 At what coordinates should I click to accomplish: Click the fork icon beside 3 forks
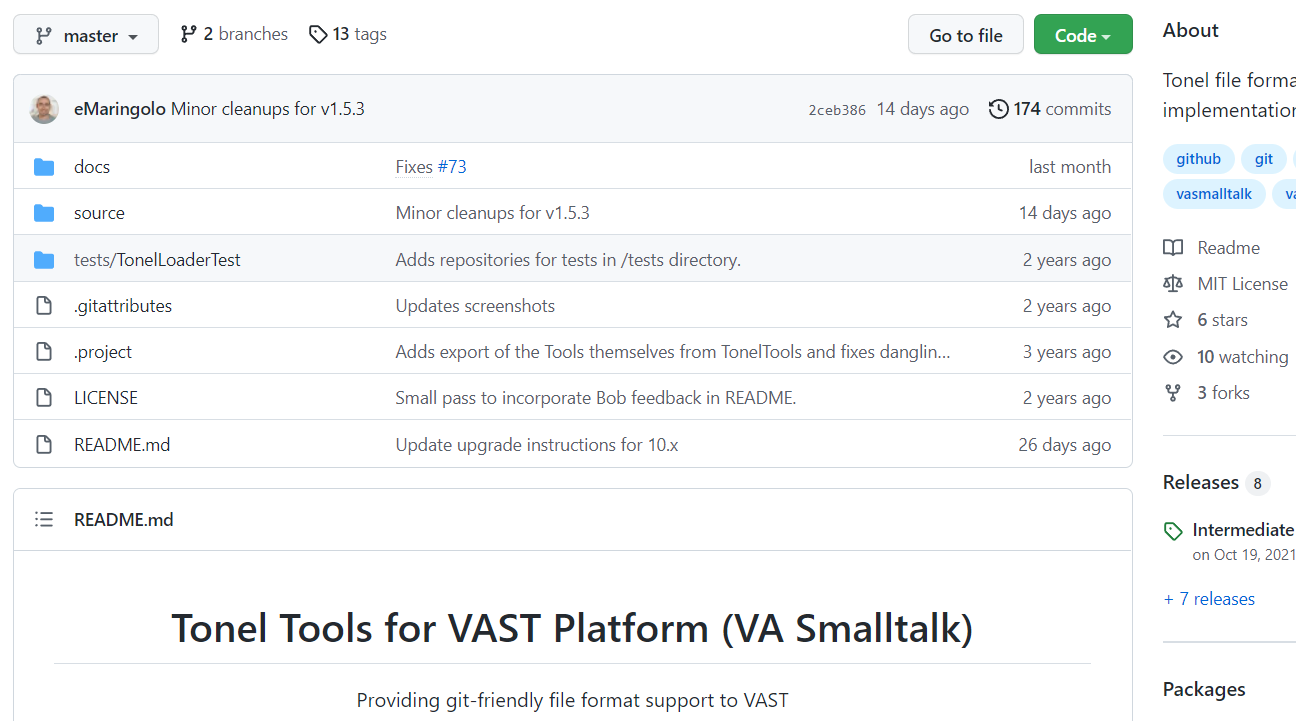click(1173, 393)
